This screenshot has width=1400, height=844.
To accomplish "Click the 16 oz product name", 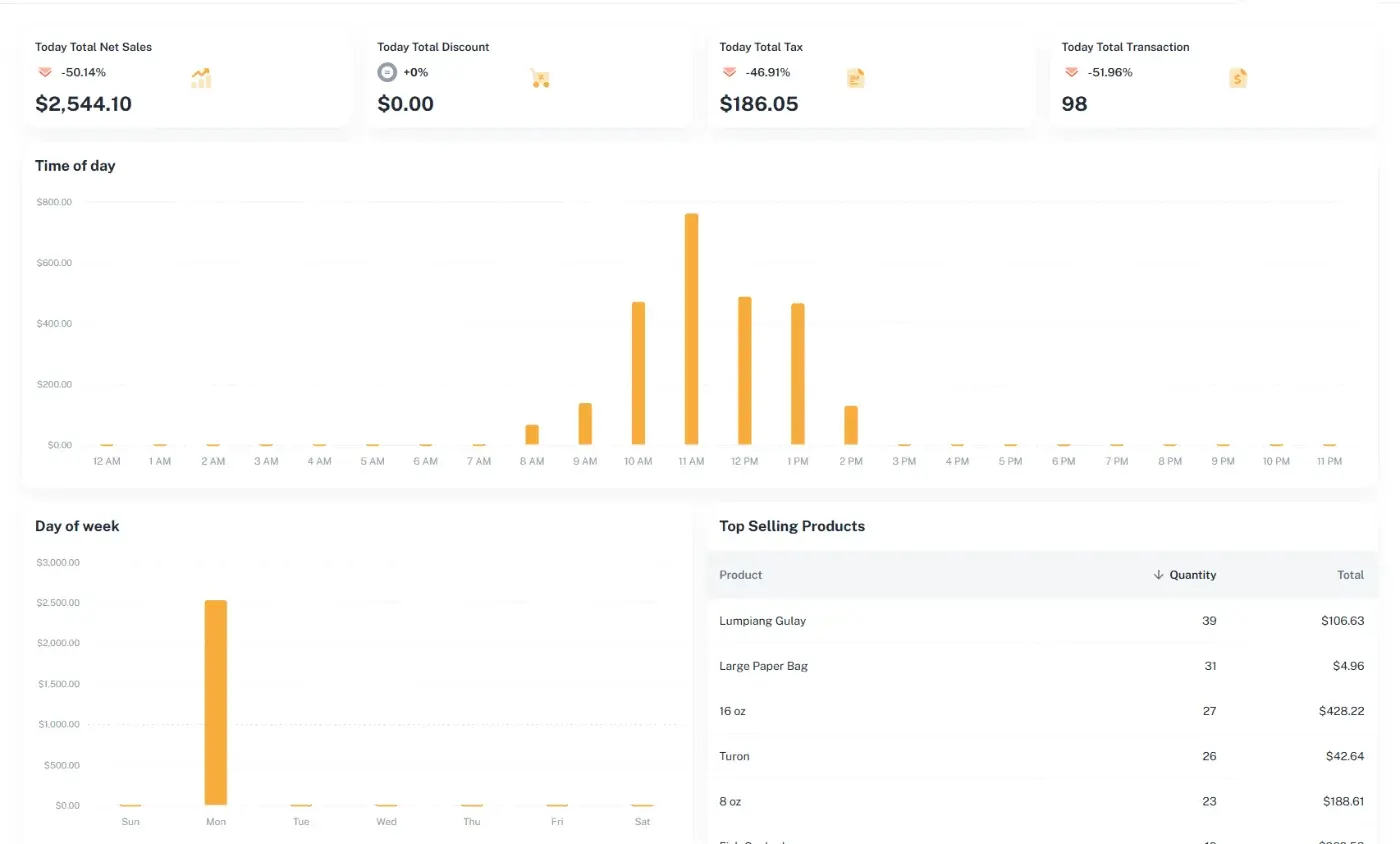I will click(732, 711).
